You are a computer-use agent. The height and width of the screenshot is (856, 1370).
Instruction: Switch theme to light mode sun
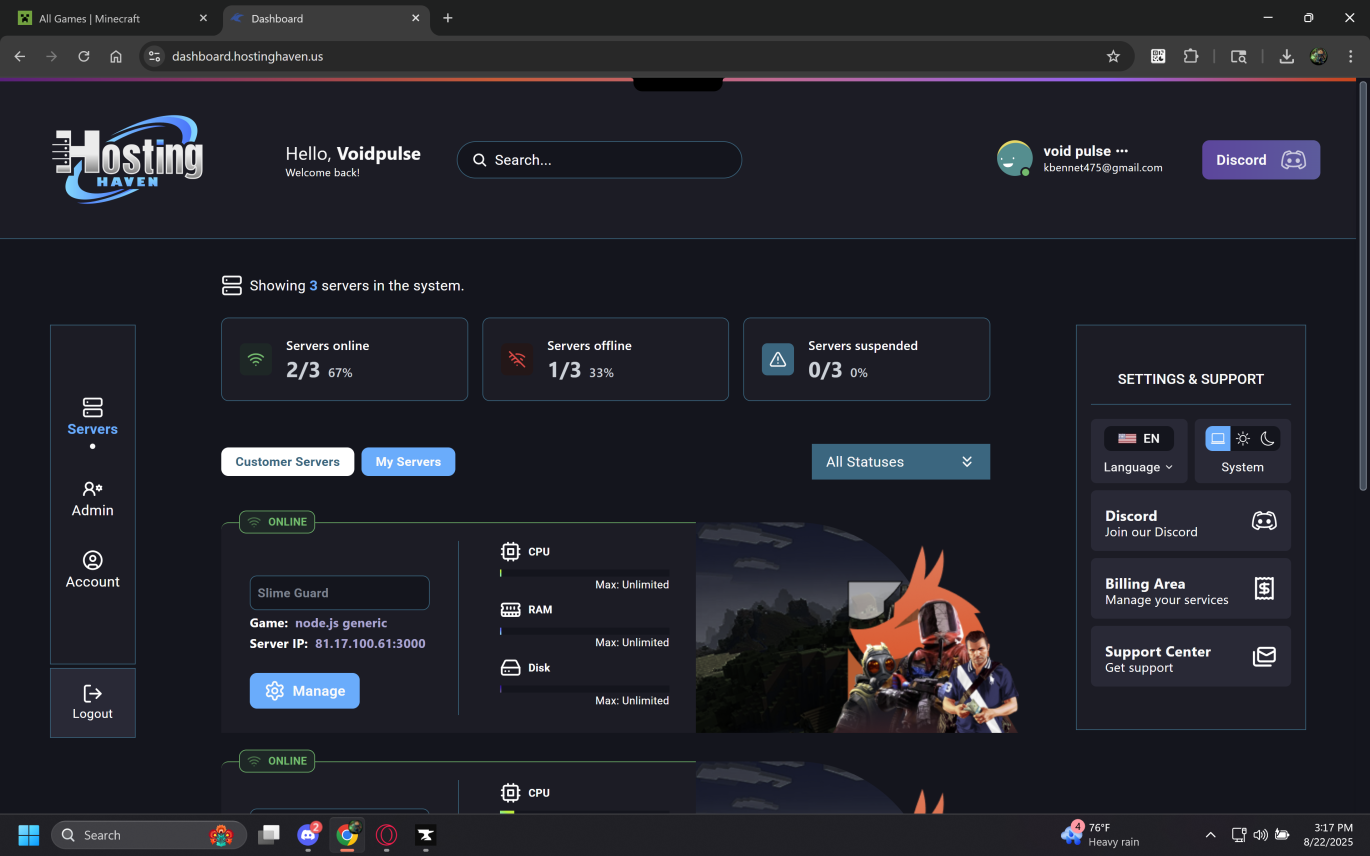(x=1242, y=438)
